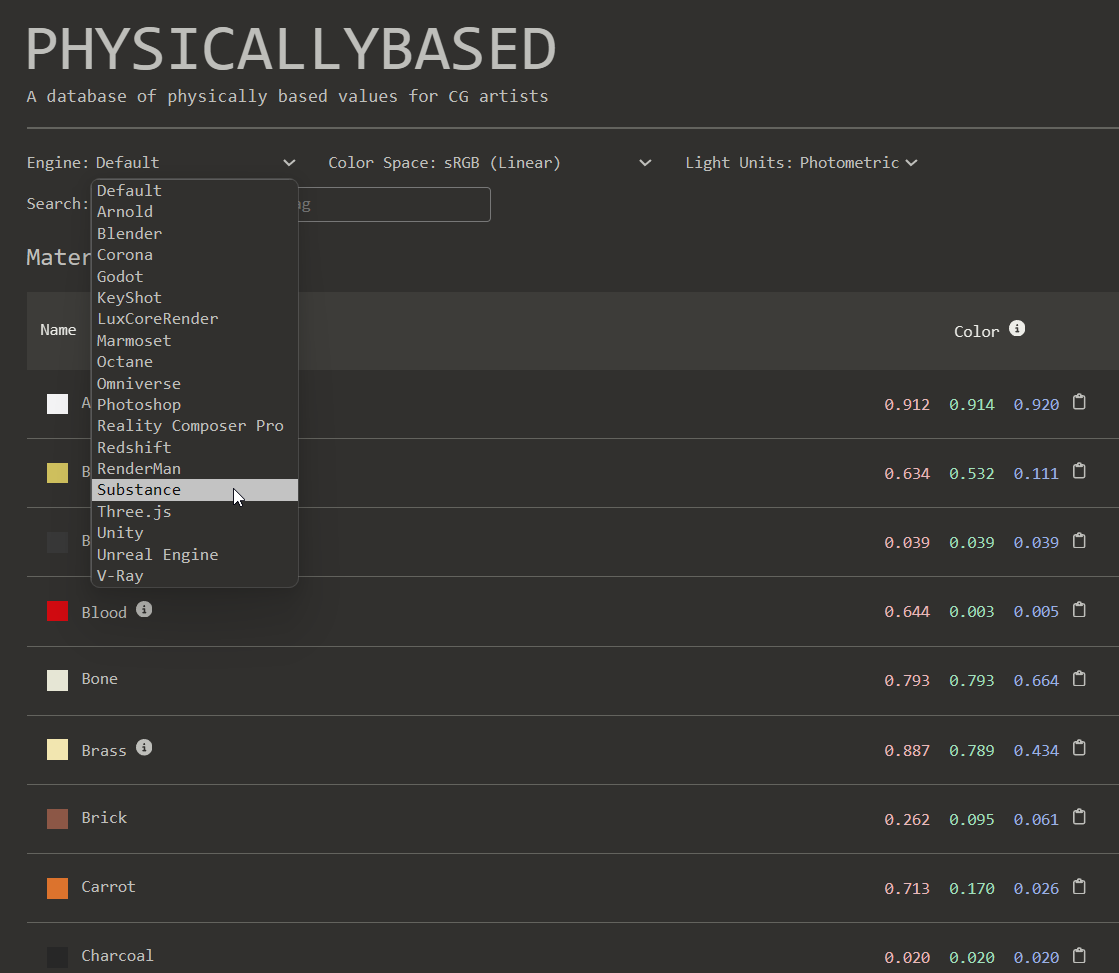Select V-Ray in the engine list
This screenshot has height=973, width=1119.
(x=195, y=575)
